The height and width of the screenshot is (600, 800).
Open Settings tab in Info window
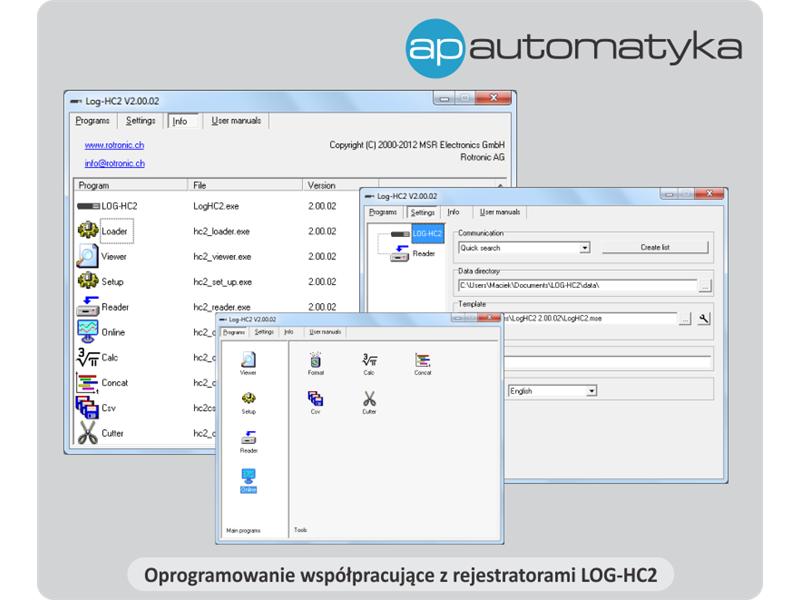[140, 120]
